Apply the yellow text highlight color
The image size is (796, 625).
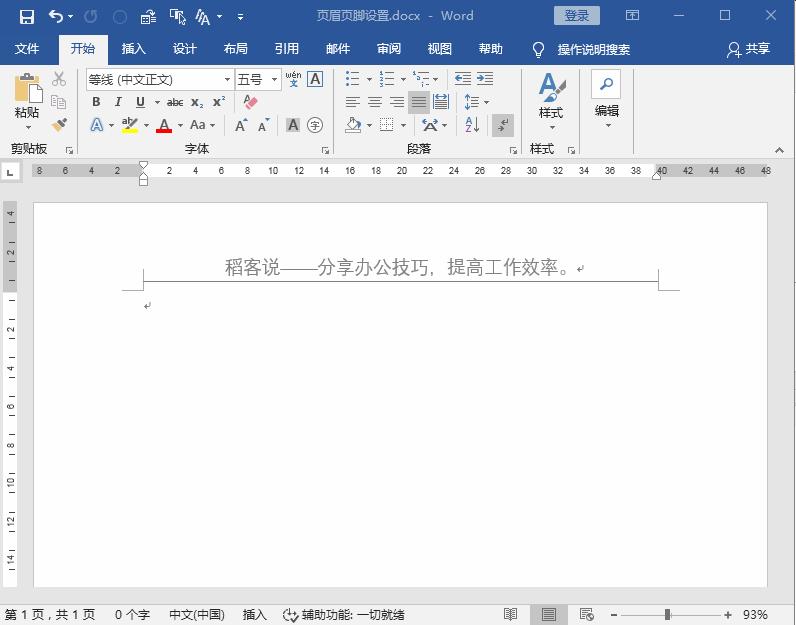click(x=129, y=125)
